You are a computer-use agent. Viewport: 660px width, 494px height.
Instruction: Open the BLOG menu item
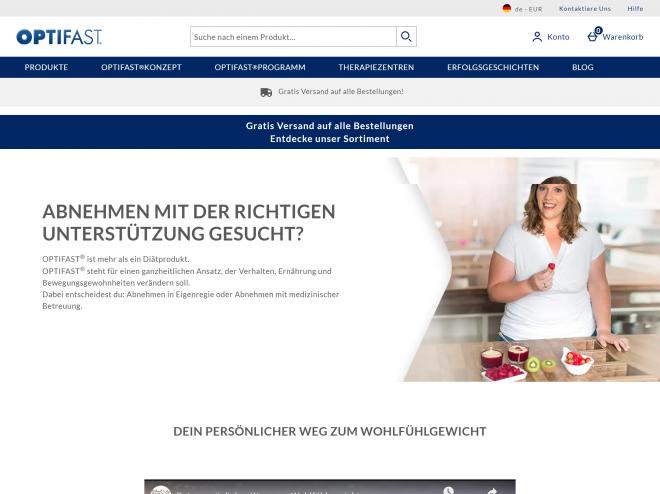tap(583, 67)
